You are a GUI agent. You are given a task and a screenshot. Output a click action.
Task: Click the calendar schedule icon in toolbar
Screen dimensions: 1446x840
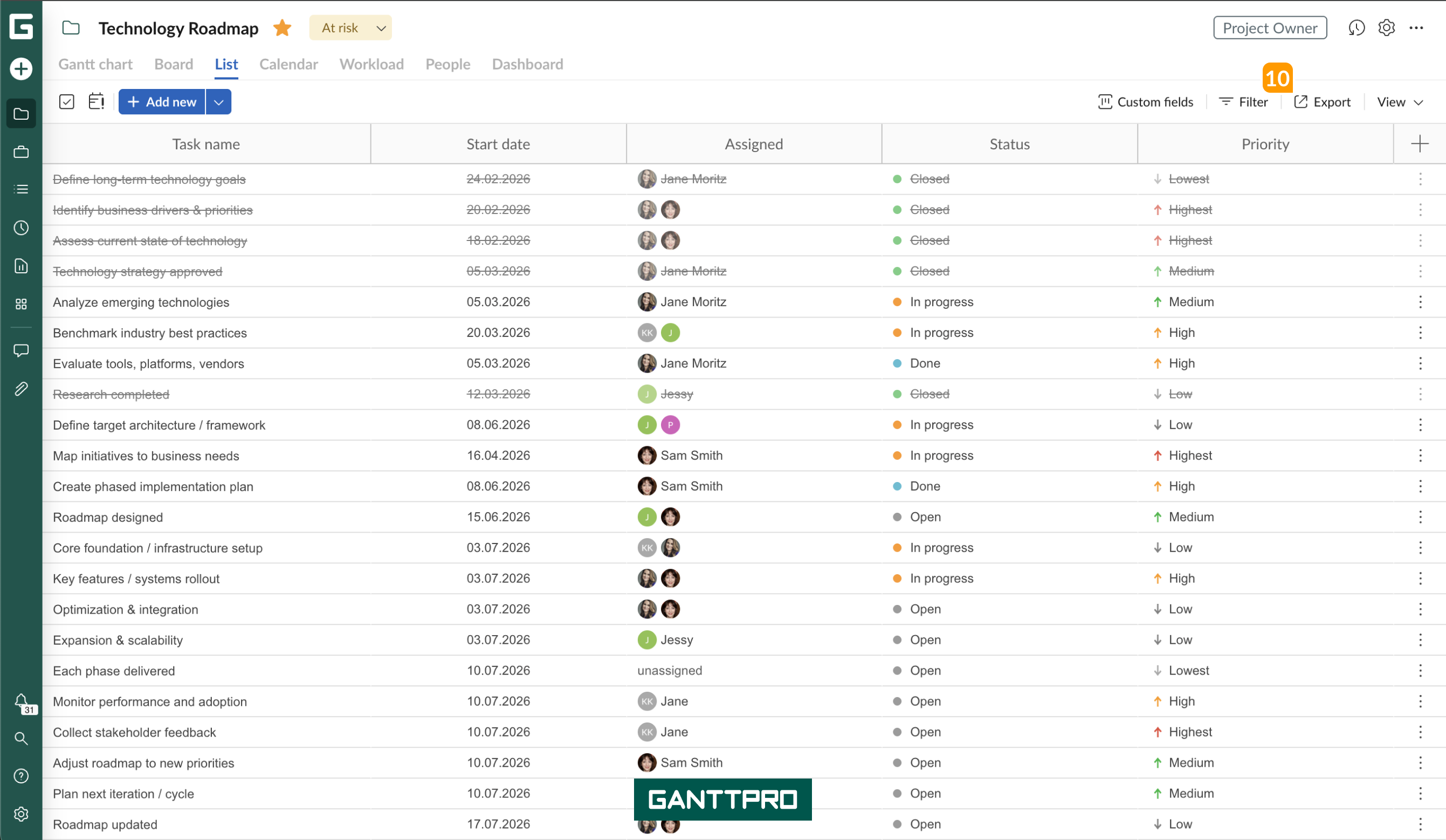(97, 101)
